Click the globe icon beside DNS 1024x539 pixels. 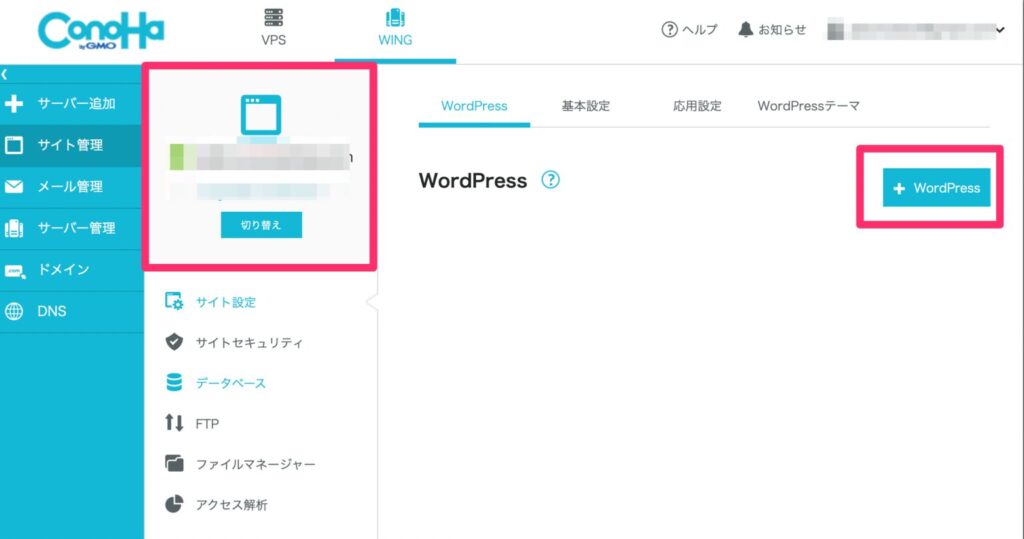[x=14, y=311]
